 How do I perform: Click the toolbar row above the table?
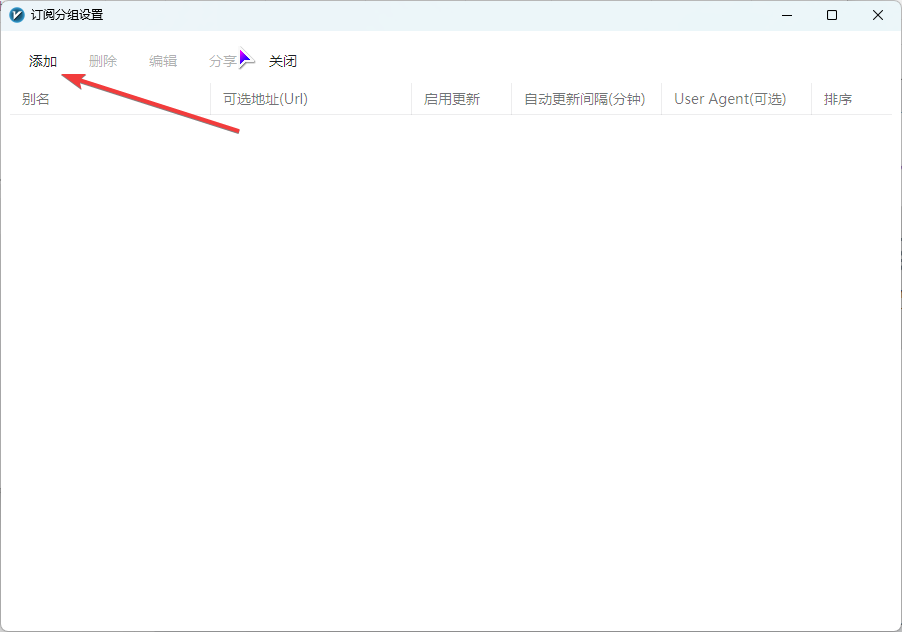pos(500,60)
